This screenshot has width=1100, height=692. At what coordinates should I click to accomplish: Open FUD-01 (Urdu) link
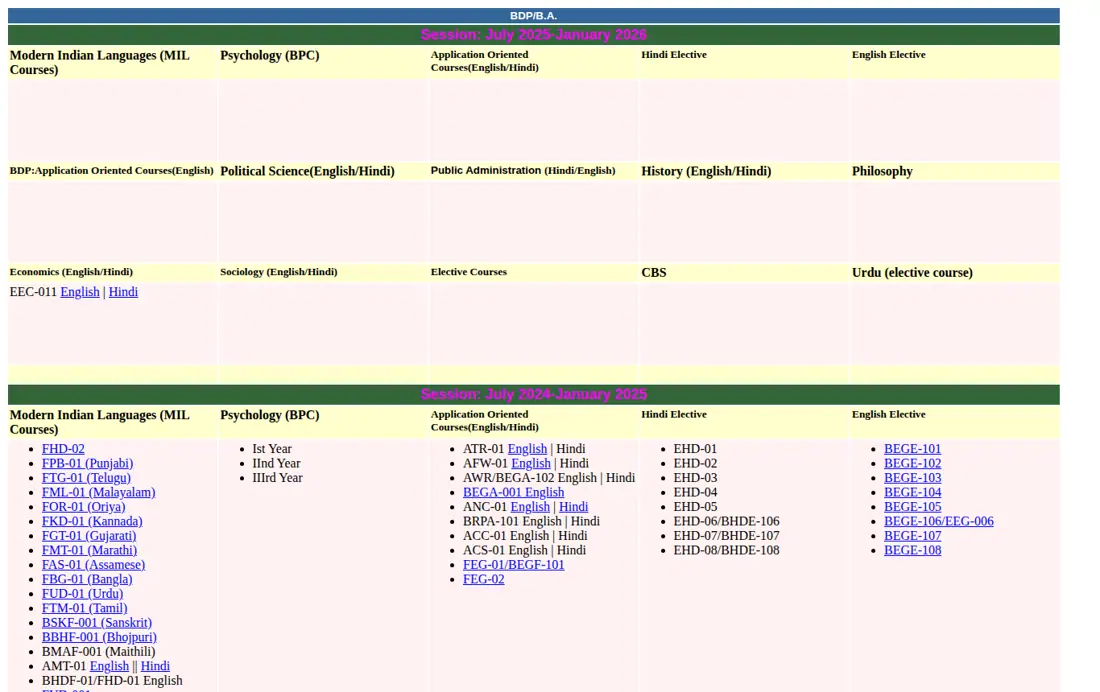point(83,594)
